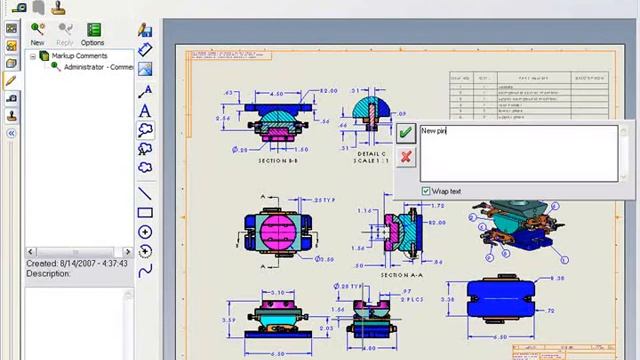
Task: Toggle the Wrap text checkbox
Action: (x=426, y=191)
